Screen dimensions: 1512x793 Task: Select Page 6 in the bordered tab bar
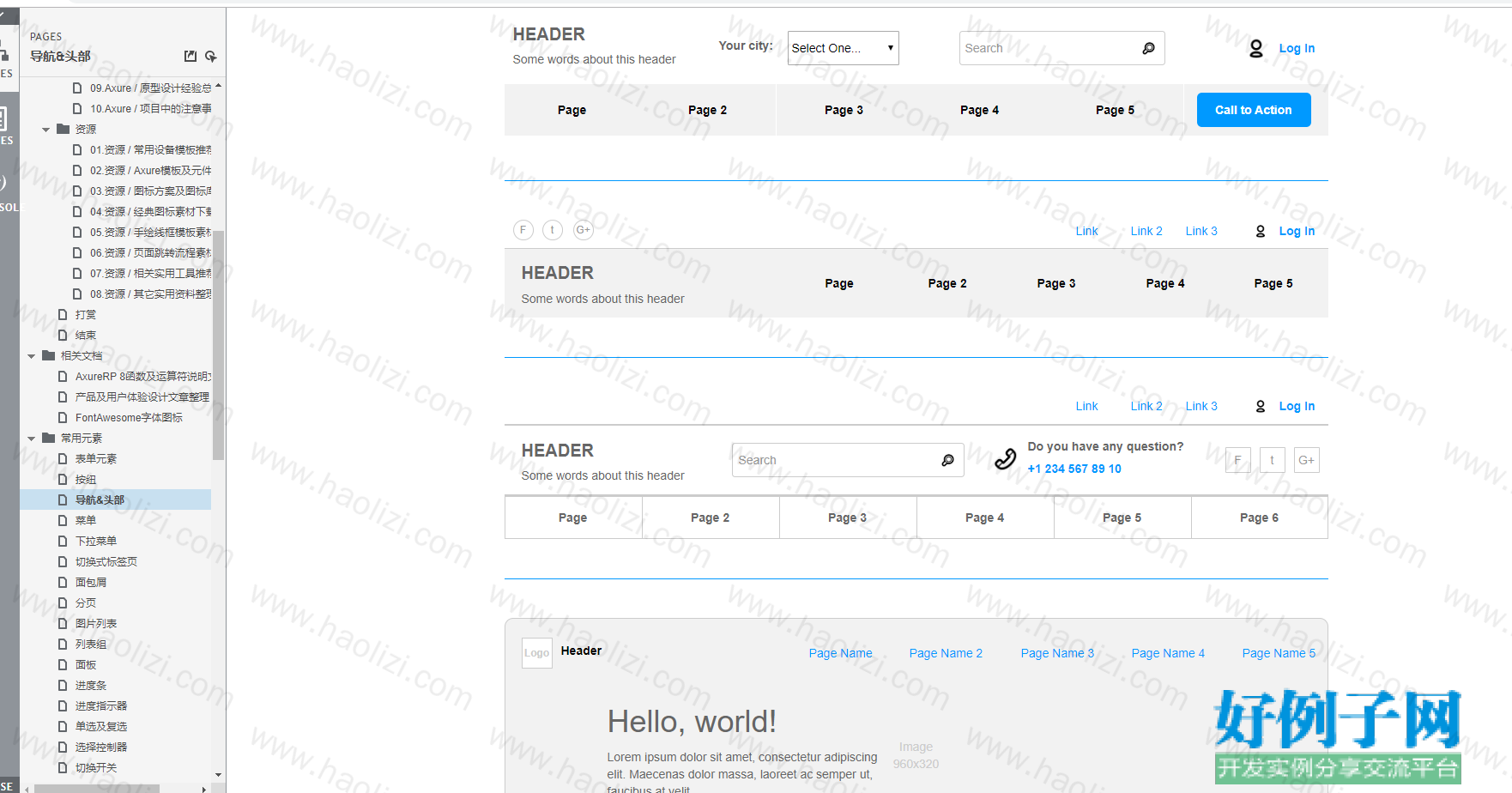pyautogui.click(x=1259, y=518)
